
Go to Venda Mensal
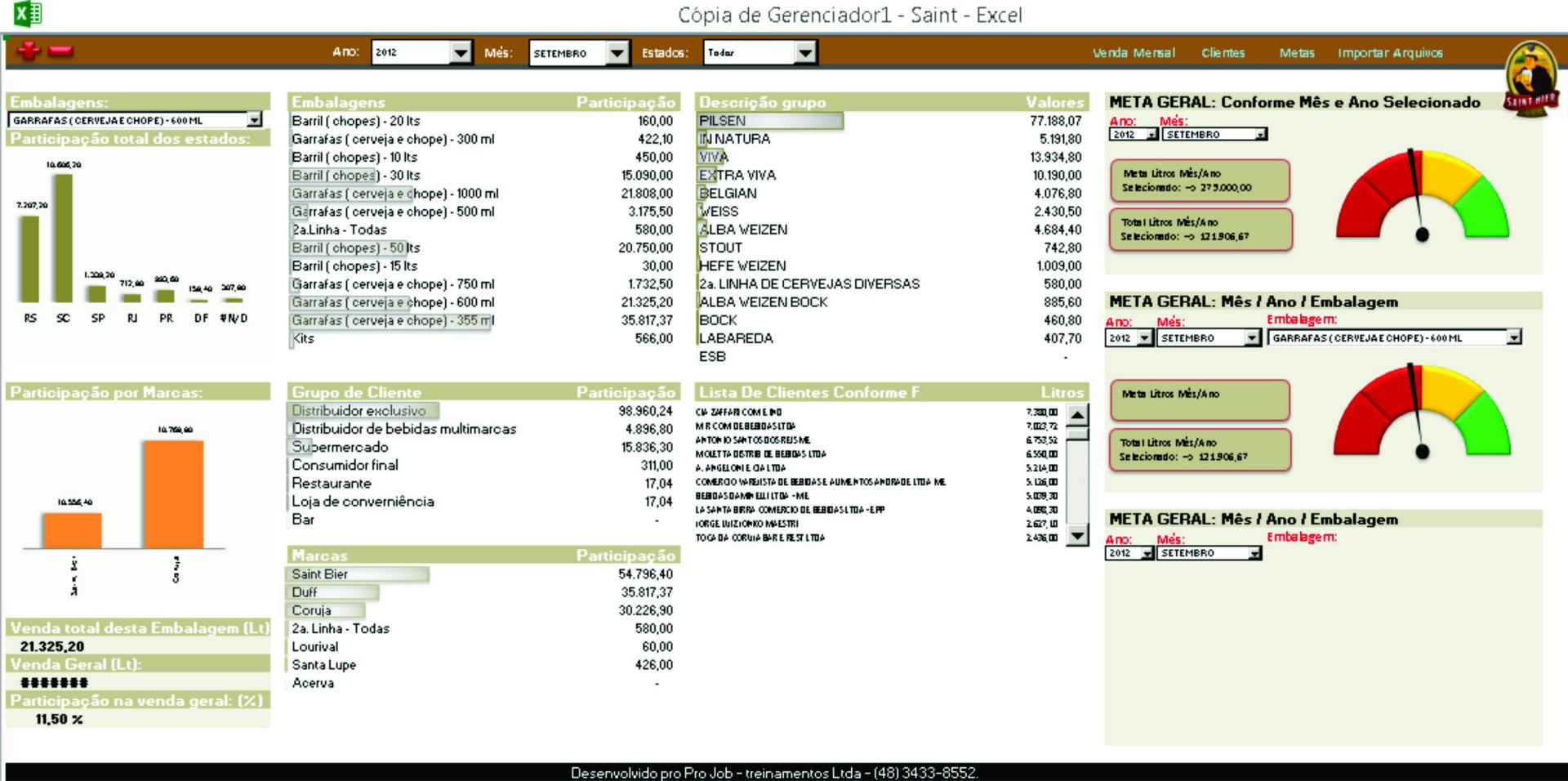point(1134,53)
